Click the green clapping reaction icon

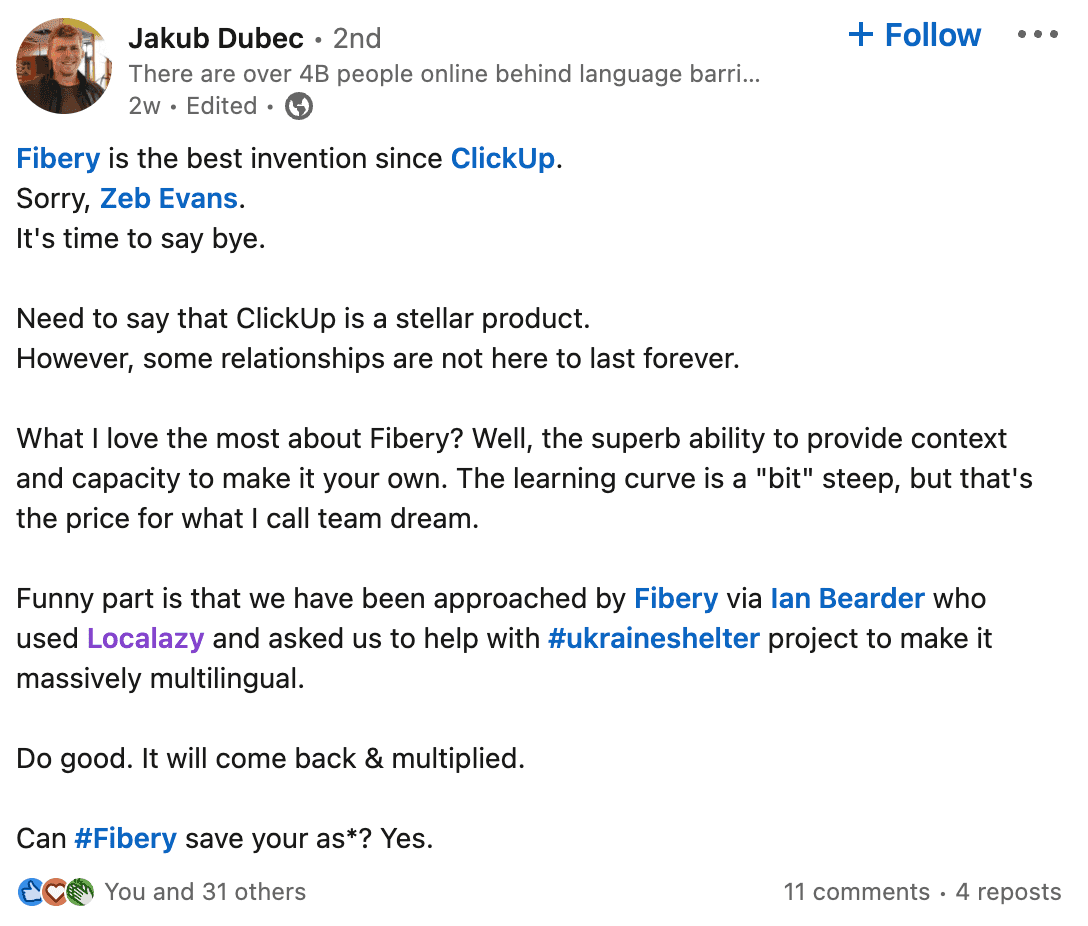(x=80, y=892)
